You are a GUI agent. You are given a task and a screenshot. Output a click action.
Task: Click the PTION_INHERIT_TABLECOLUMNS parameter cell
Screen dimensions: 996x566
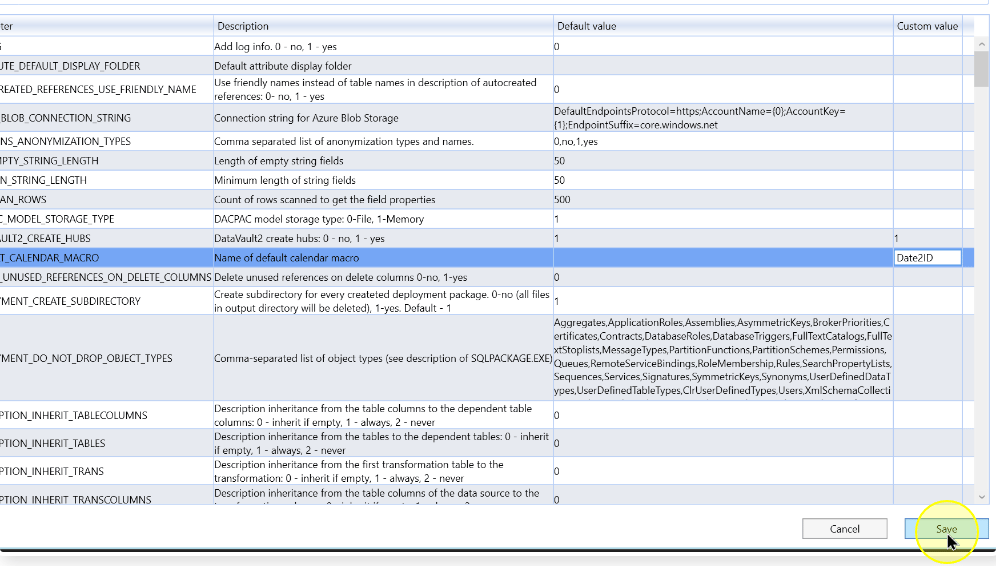point(106,415)
